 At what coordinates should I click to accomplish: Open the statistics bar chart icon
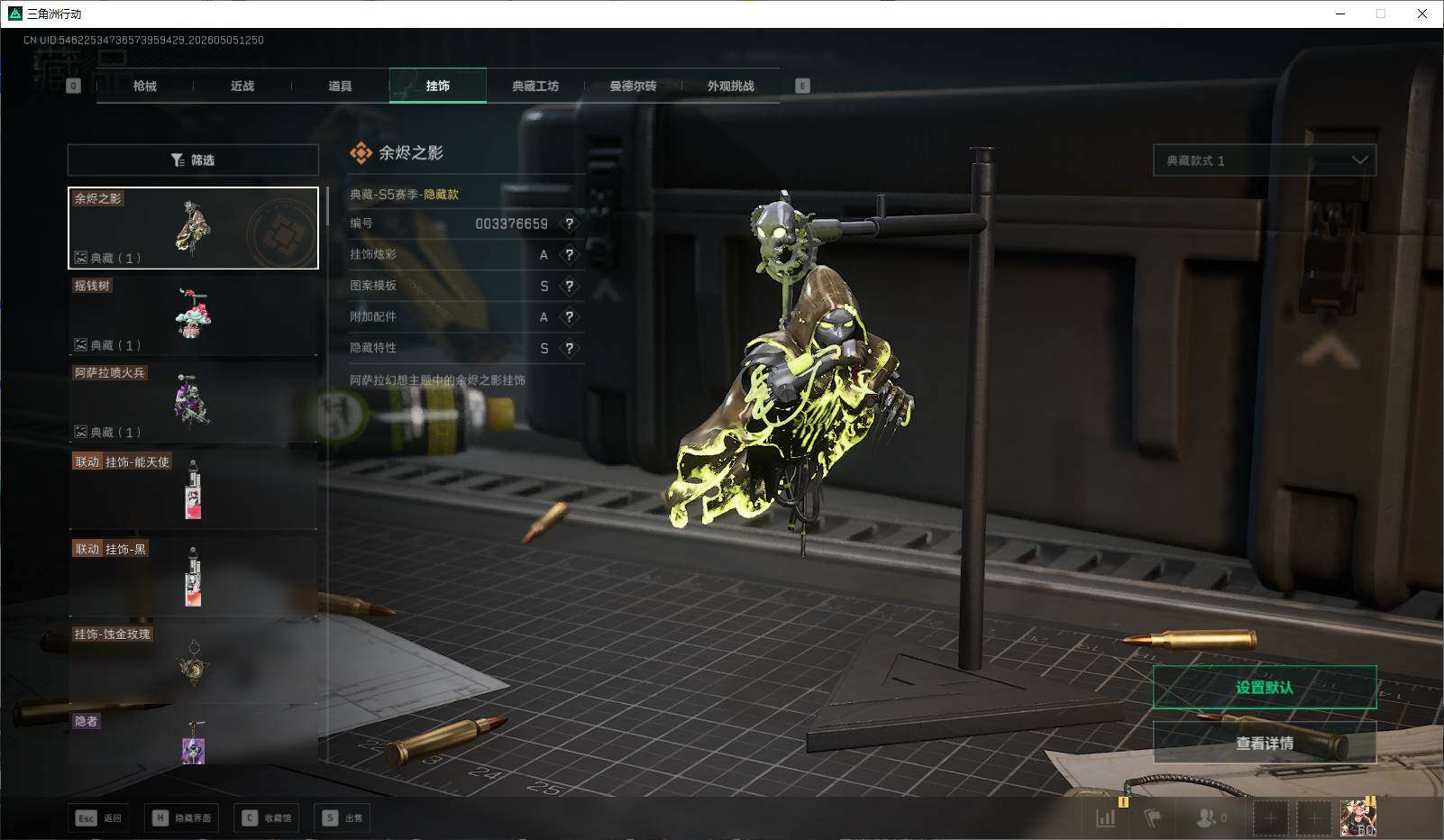click(1106, 817)
